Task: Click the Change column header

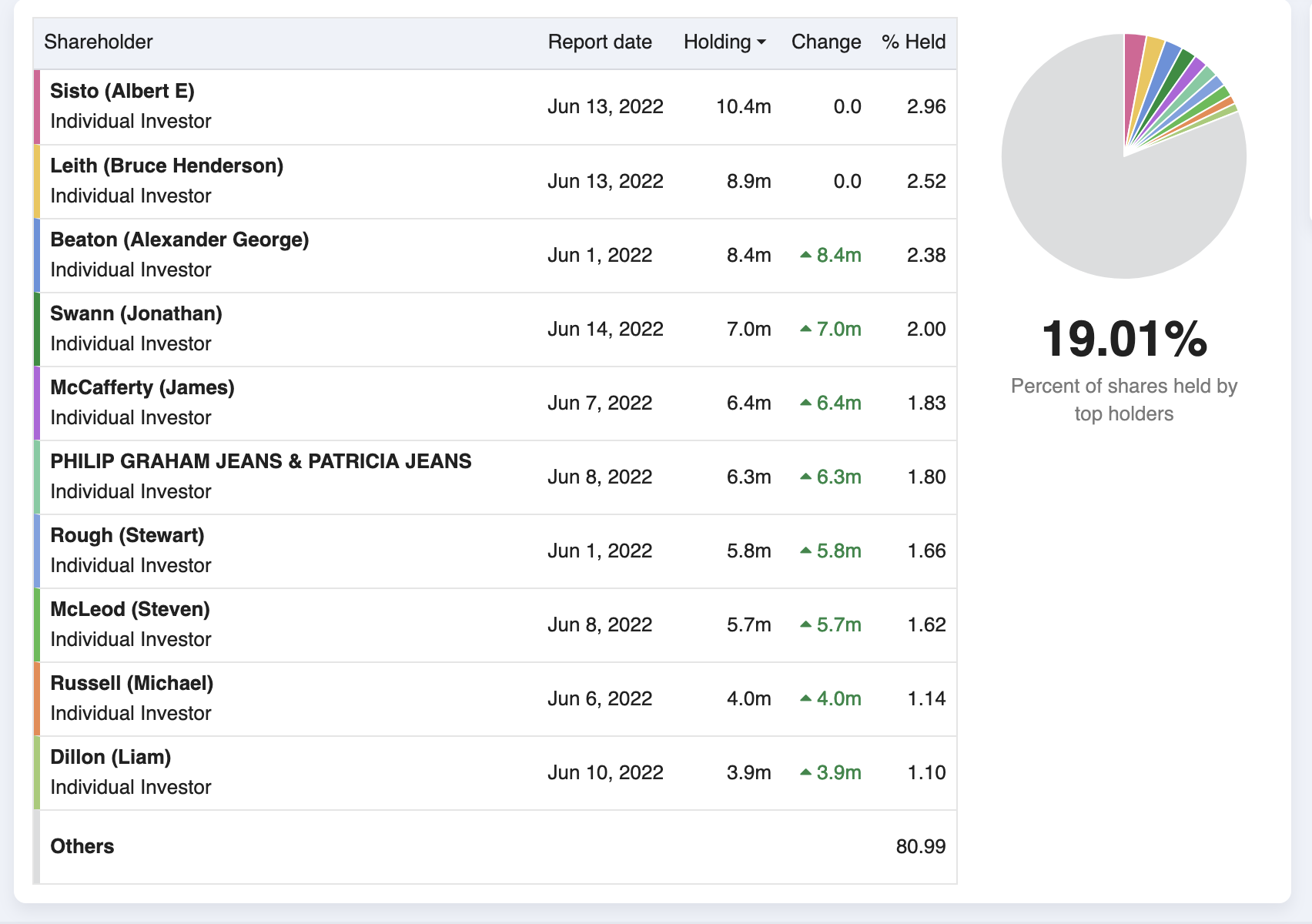Action: click(x=826, y=42)
